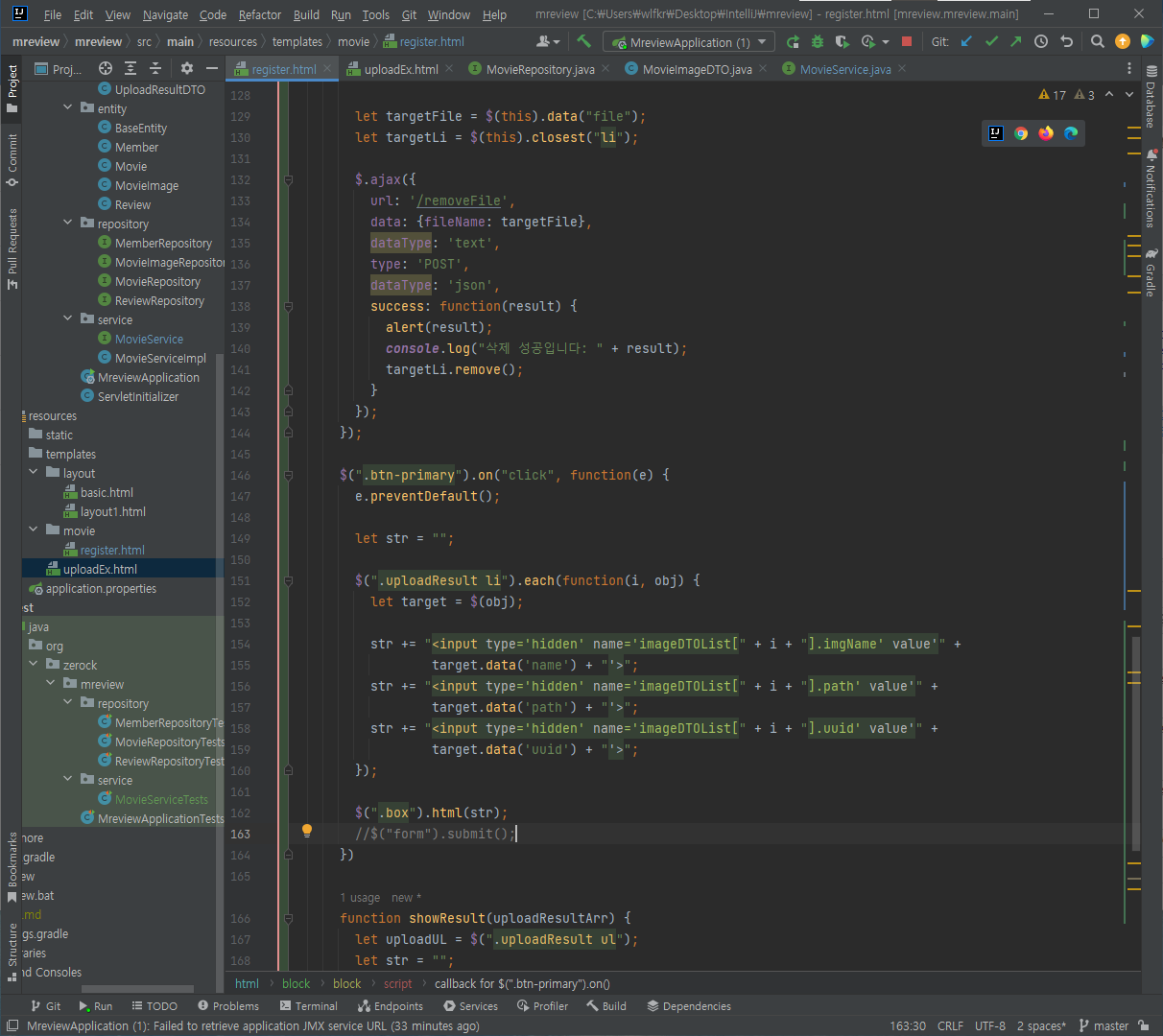
Task: Open the Navigate menu
Action: pyautogui.click(x=165, y=14)
